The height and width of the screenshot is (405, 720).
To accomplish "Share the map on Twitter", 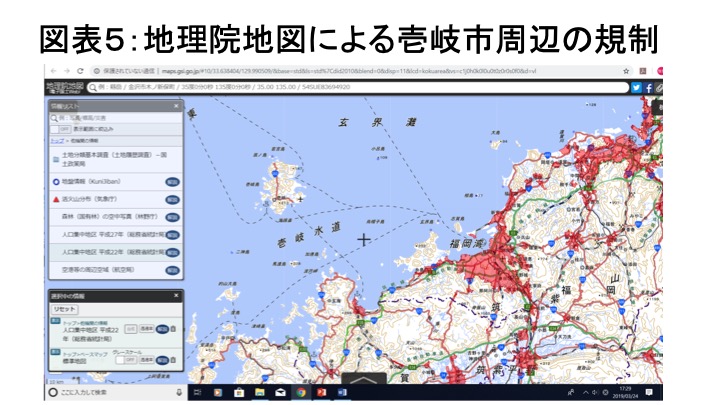I will pos(636,88).
